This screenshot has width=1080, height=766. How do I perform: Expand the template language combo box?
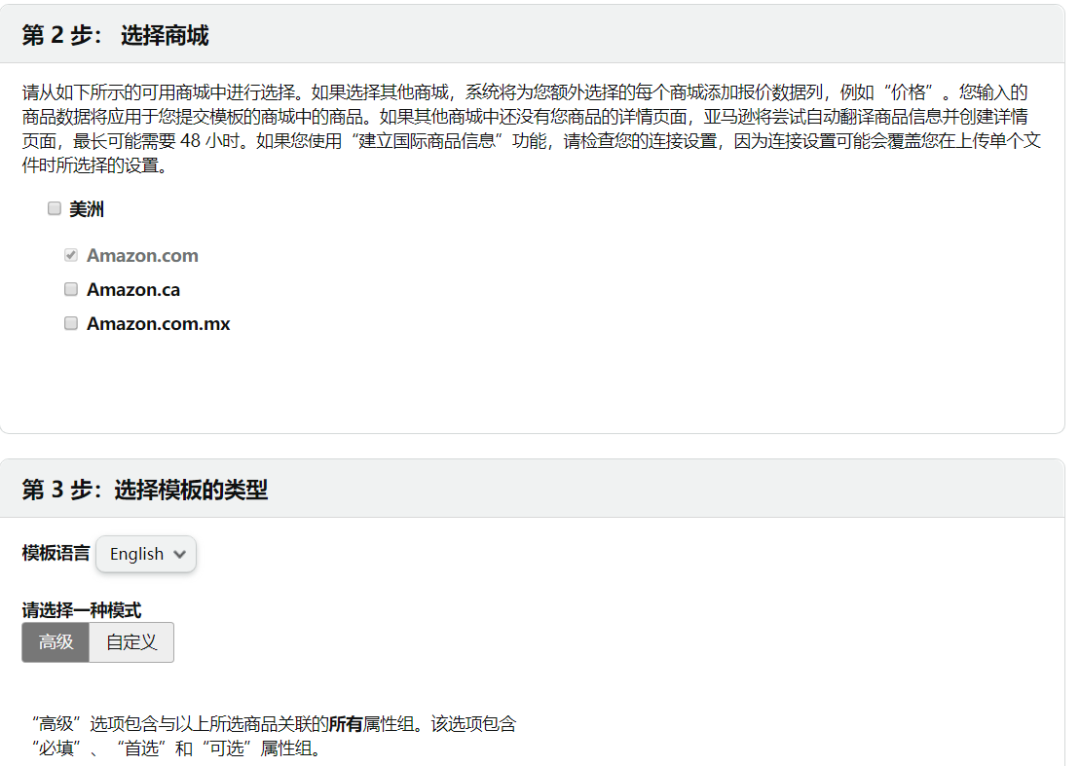pyautogui.click(x=146, y=553)
